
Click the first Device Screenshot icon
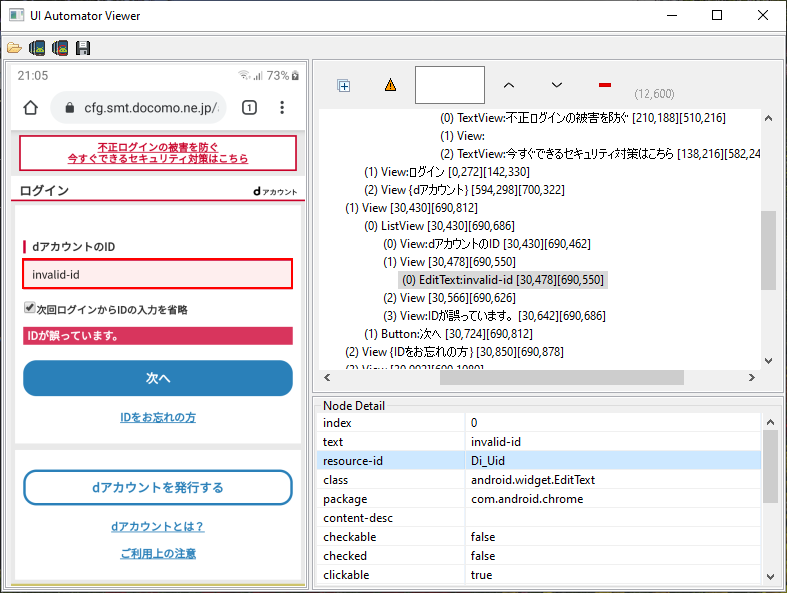point(37,48)
